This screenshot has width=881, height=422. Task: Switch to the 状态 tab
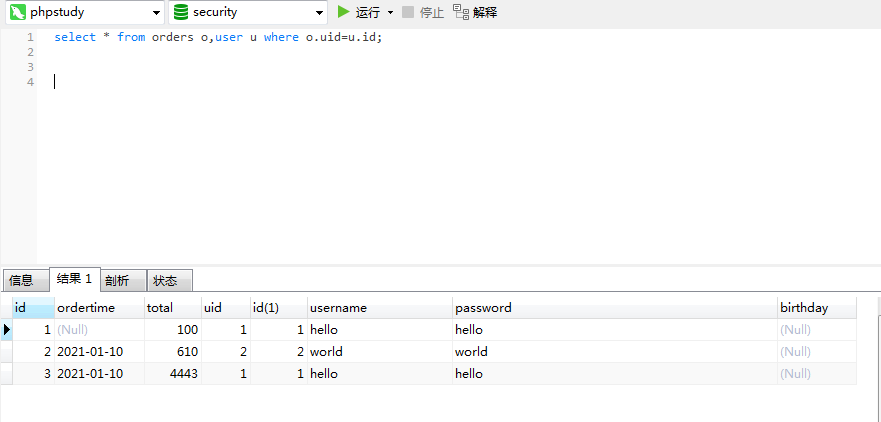pos(169,280)
